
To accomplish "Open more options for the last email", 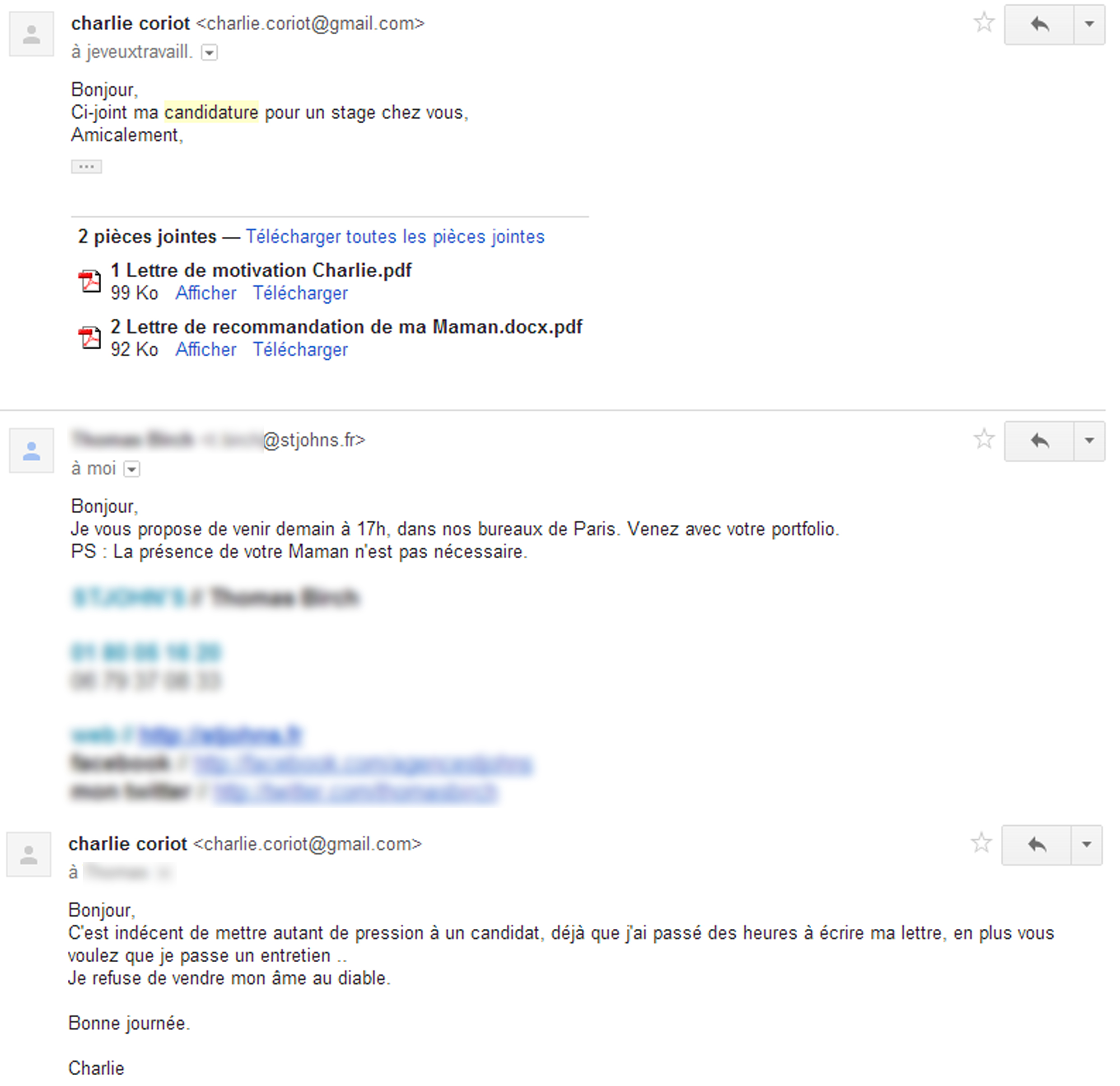I will click(x=1086, y=844).
